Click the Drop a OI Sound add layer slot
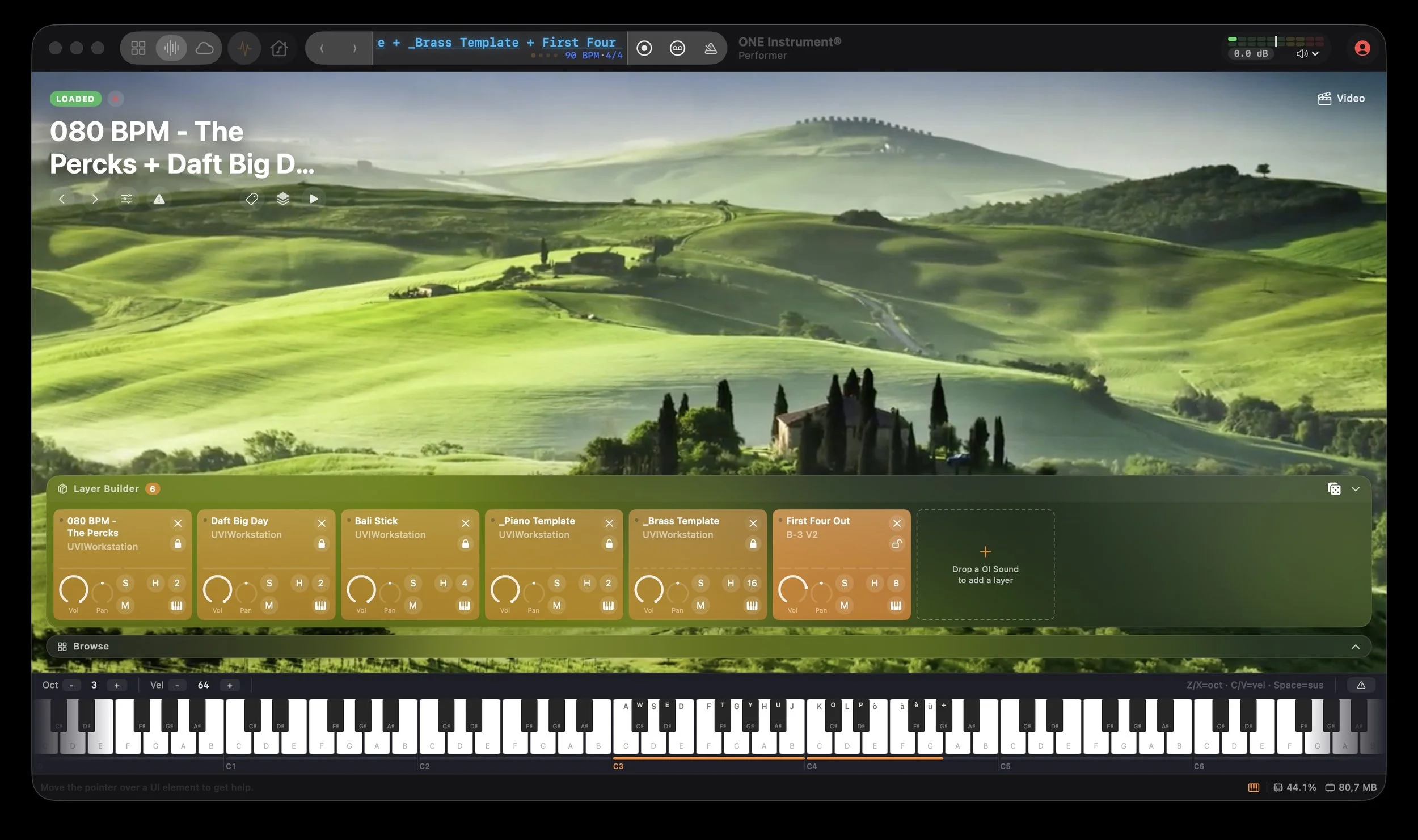Viewport: 1418px width, 840px height. click(985, 564)
